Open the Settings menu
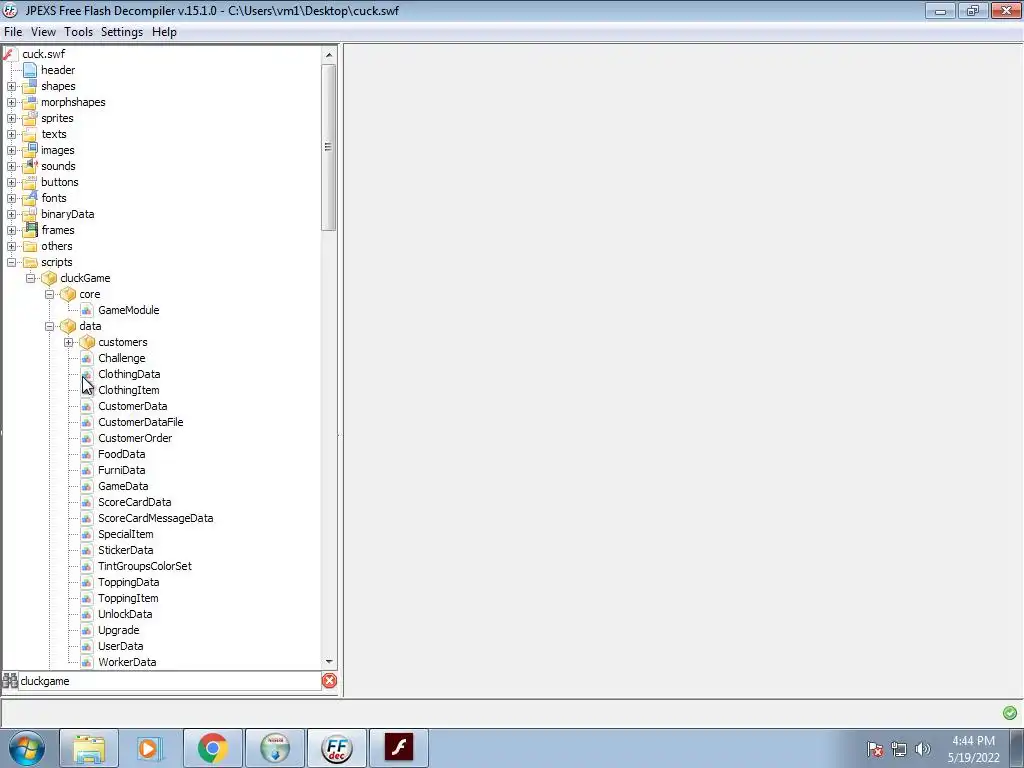This screenshot has width=1024, height=768. tap(121, 32)
